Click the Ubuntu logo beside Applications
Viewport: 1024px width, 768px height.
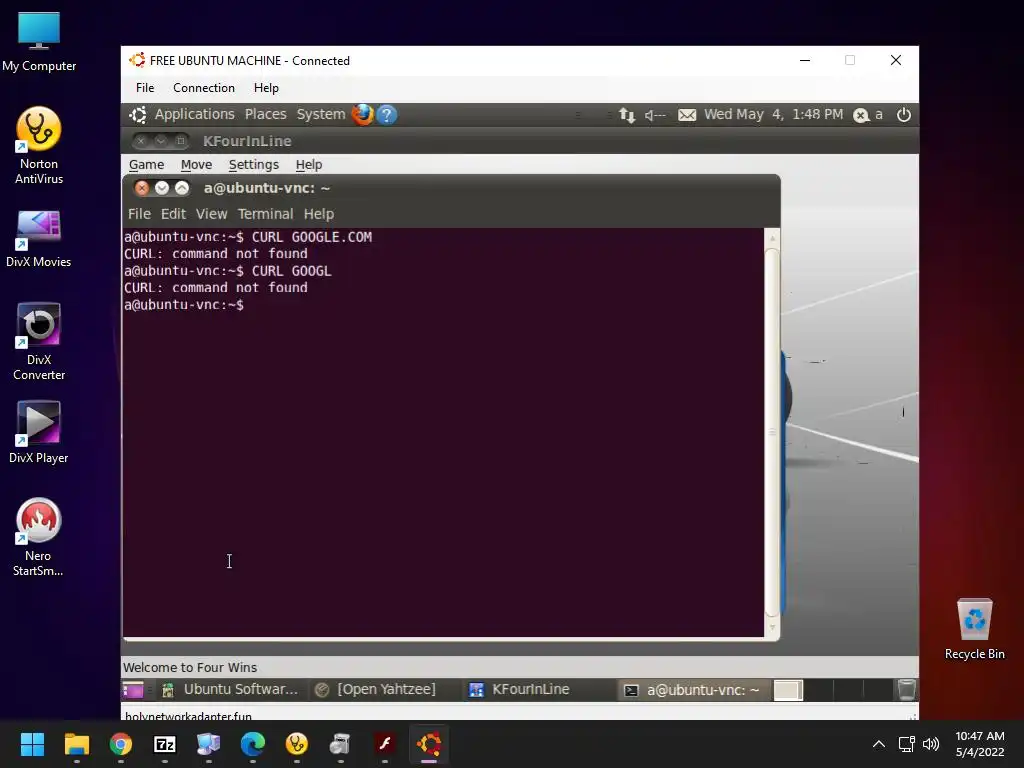point(138,115)
